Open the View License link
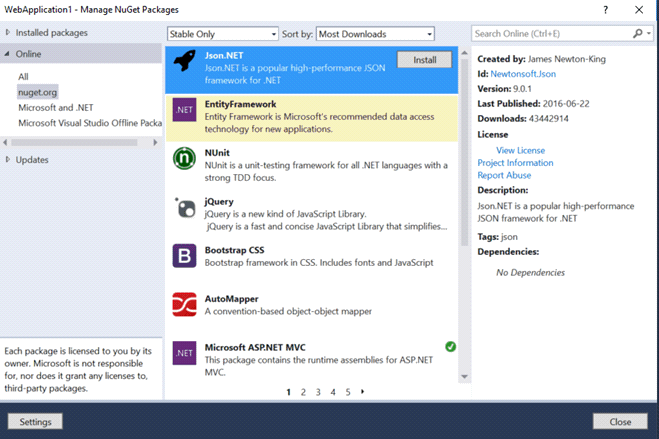Viewport: 659px width, 439px height. click(x=520, y=150)
